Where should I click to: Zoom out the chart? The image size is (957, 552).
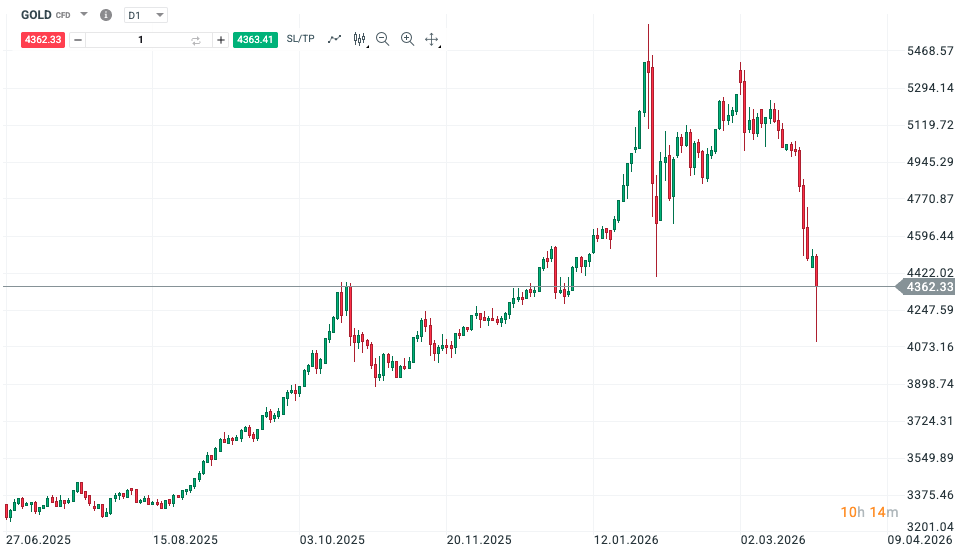point(383,39)
